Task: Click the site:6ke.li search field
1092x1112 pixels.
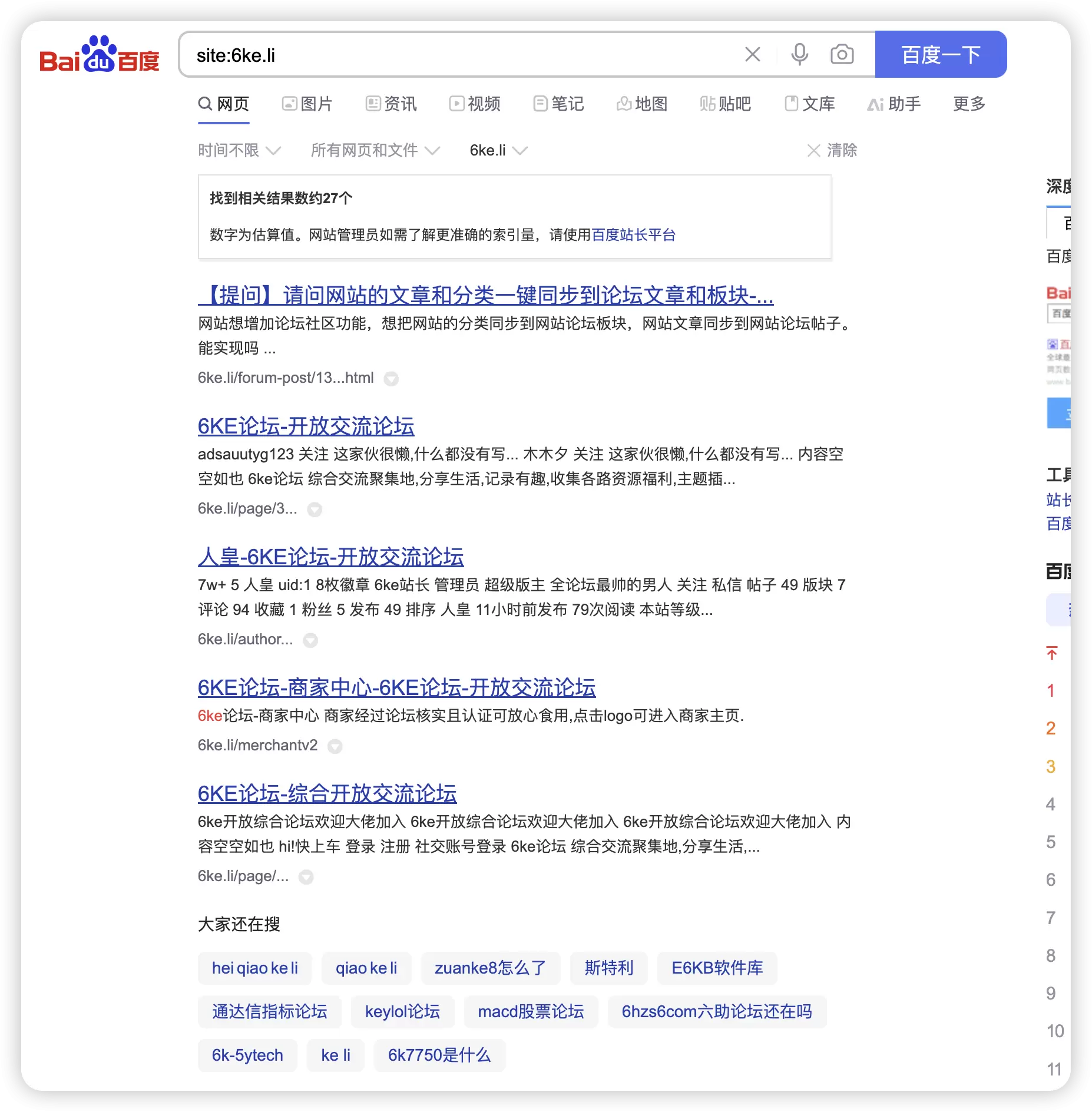Action: pyautogui.click(x=459, y=55)
